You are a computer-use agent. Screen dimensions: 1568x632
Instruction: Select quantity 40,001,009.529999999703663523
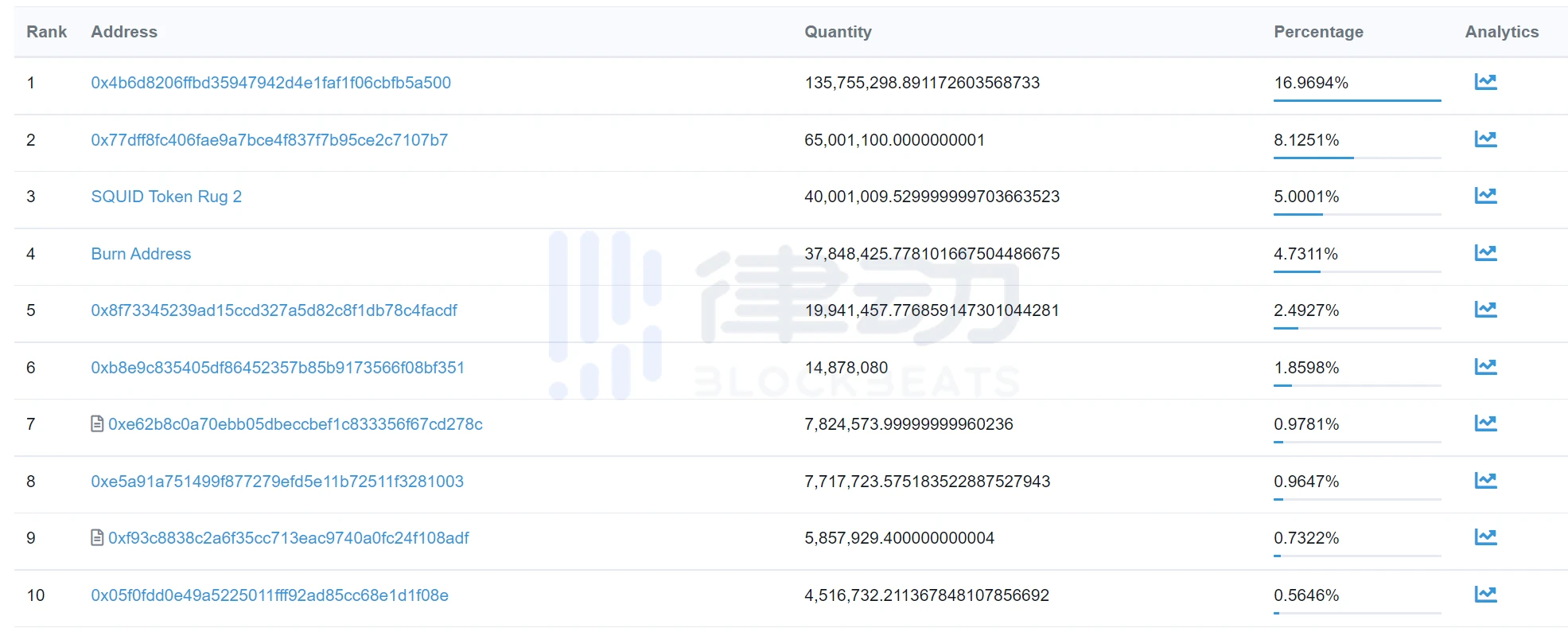tap(932, 197)
